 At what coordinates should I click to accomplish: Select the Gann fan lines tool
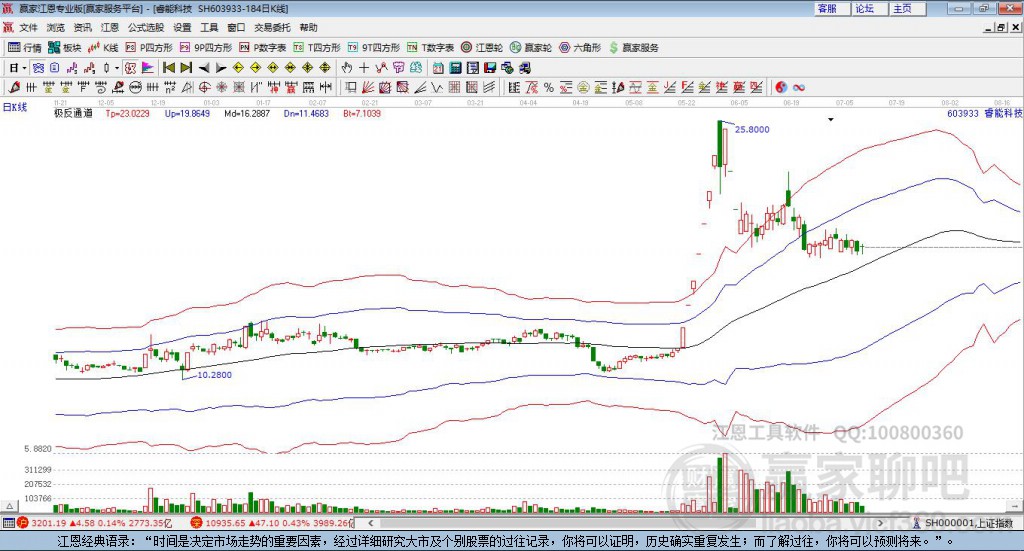[x=368, y=87]
